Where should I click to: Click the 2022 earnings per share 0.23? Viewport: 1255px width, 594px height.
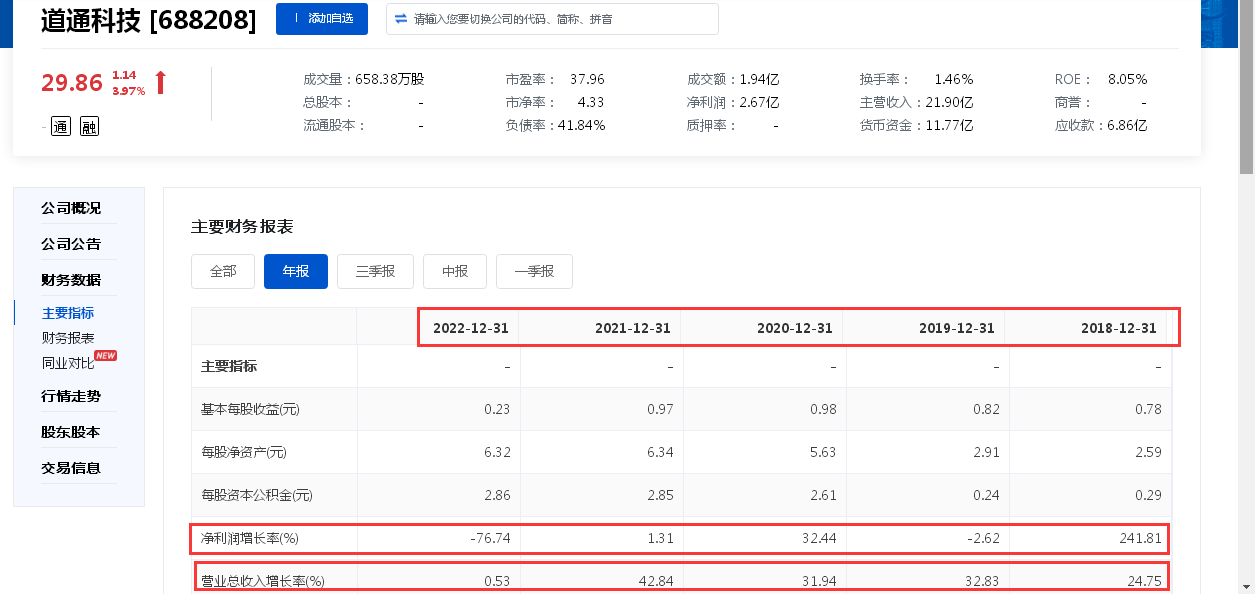[x=497, y=409]
